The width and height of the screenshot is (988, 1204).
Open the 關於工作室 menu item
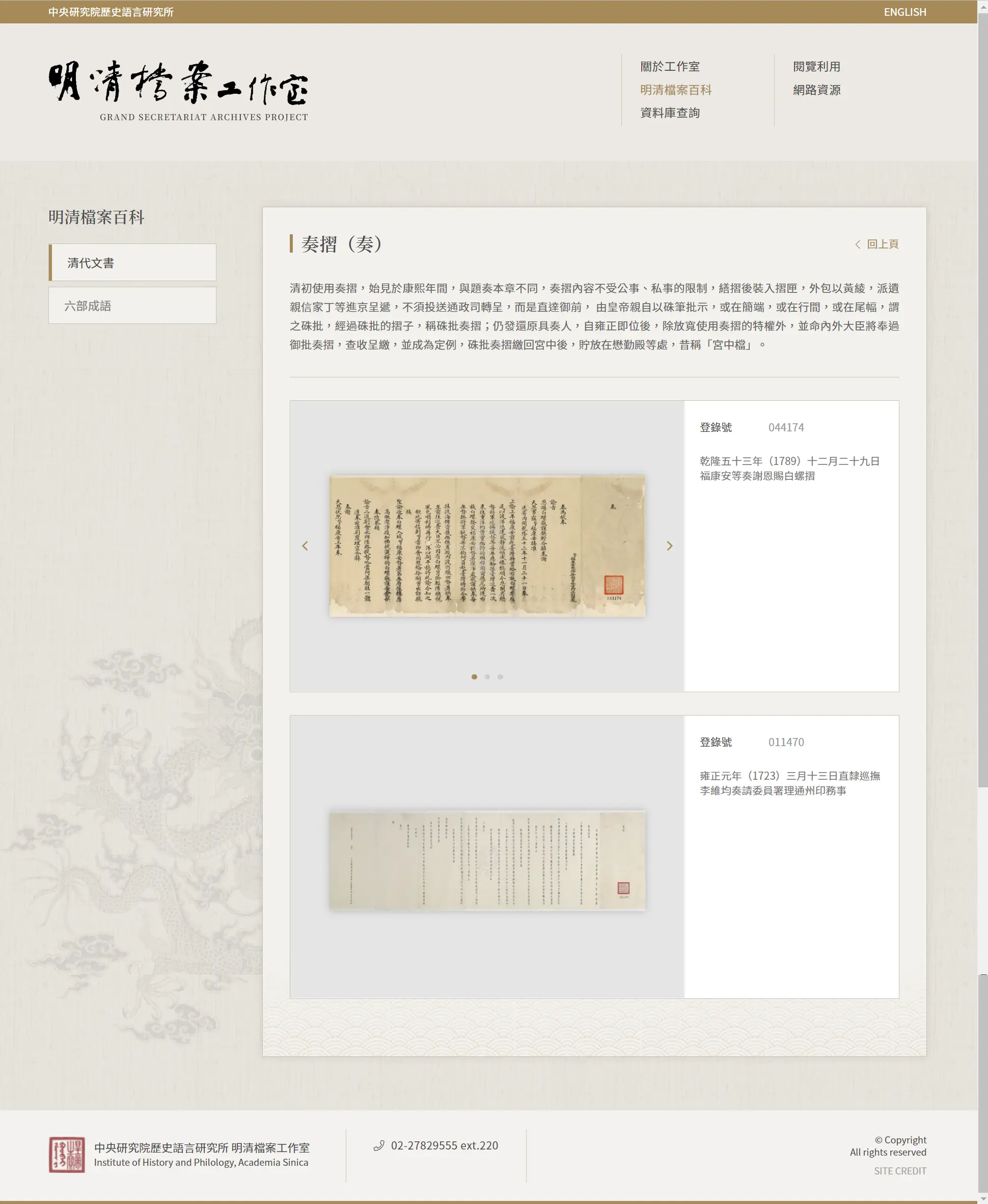point(670,67)
